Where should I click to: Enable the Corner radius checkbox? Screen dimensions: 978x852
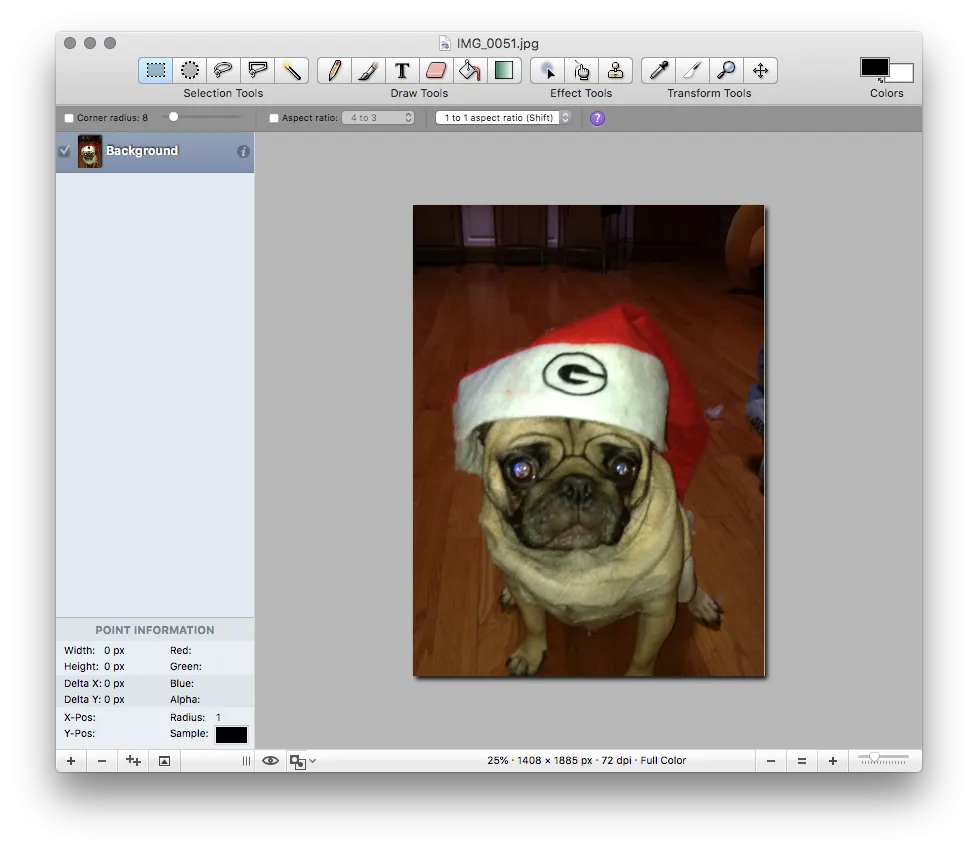pos(68,117)
